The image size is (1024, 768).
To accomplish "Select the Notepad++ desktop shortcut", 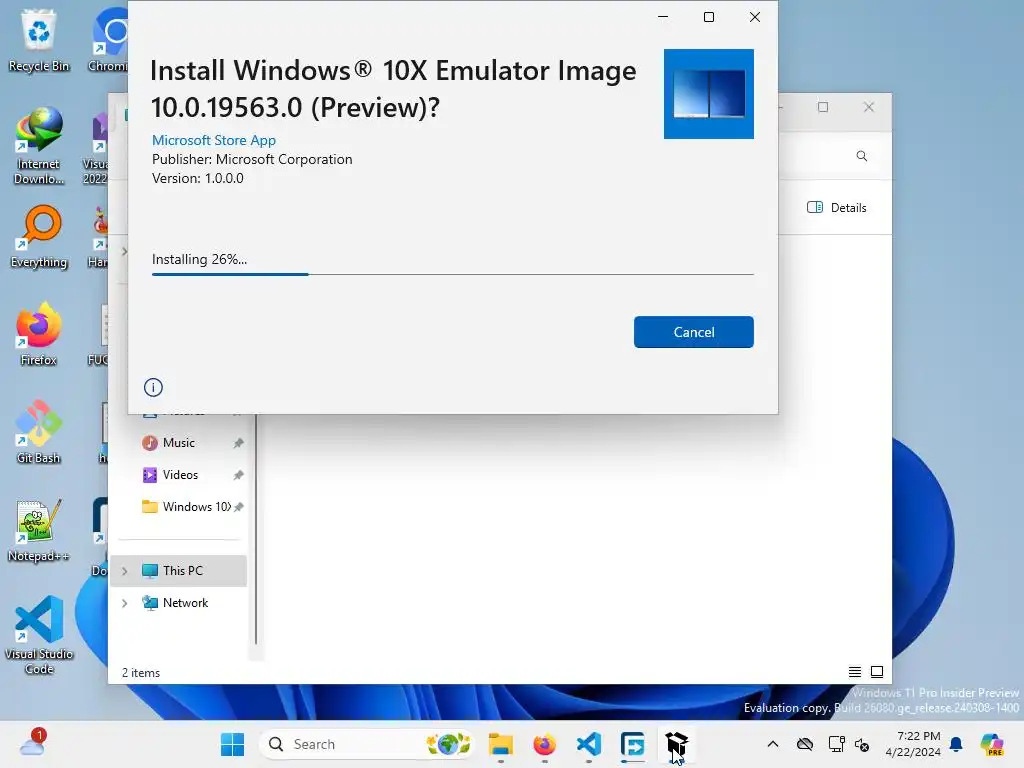I will click(39, 530).
